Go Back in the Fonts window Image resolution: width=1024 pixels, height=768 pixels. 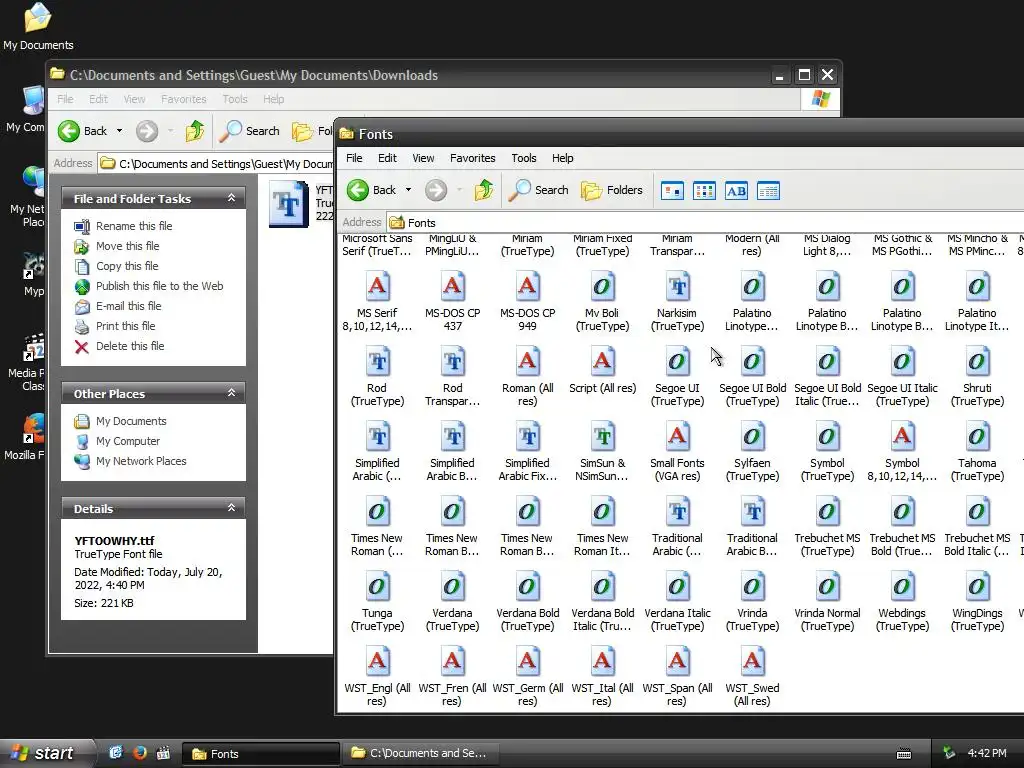[x=371, y=190]
